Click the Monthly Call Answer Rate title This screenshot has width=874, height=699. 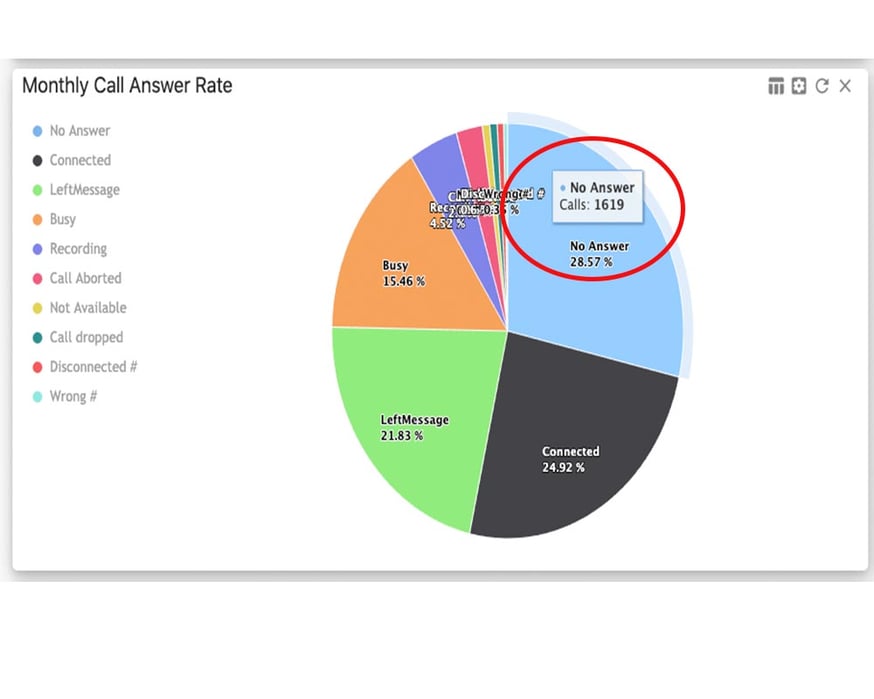127,86
